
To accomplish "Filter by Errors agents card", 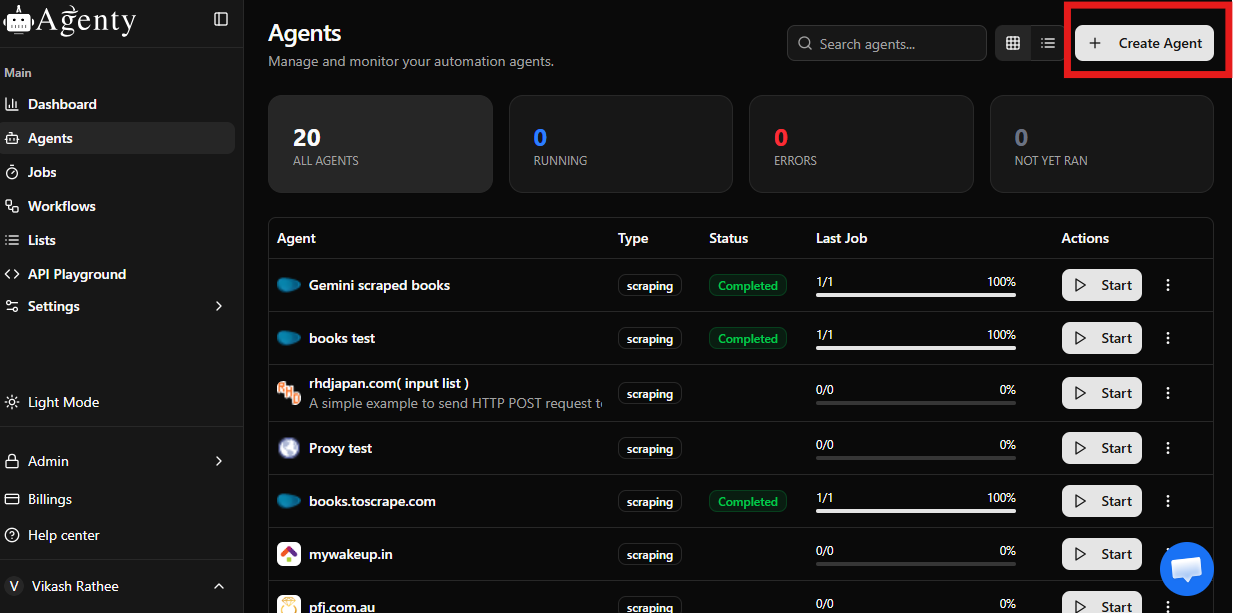I will point(860,144).
